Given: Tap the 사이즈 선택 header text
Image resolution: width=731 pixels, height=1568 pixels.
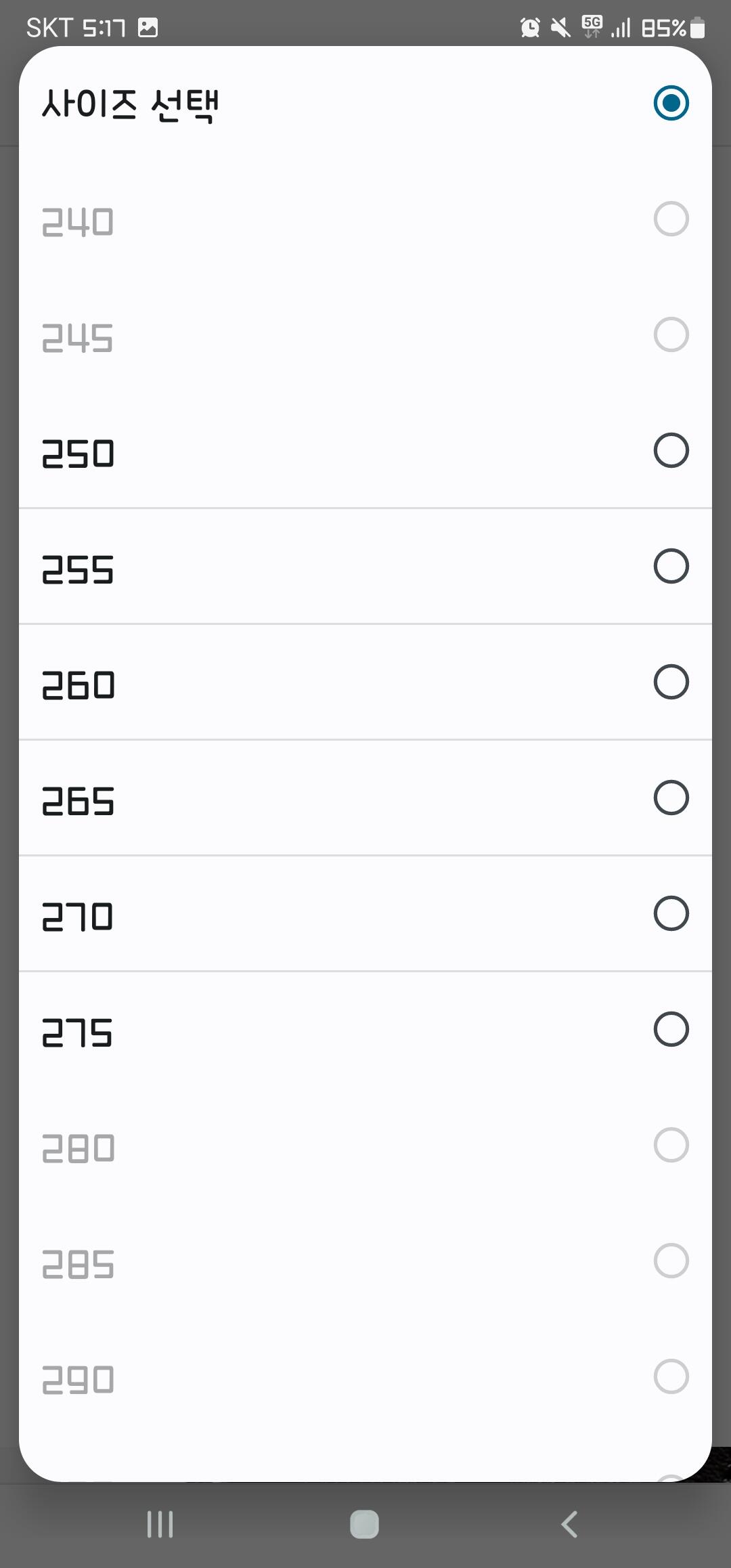Looking at the screenshot, I should pos(130,105).
